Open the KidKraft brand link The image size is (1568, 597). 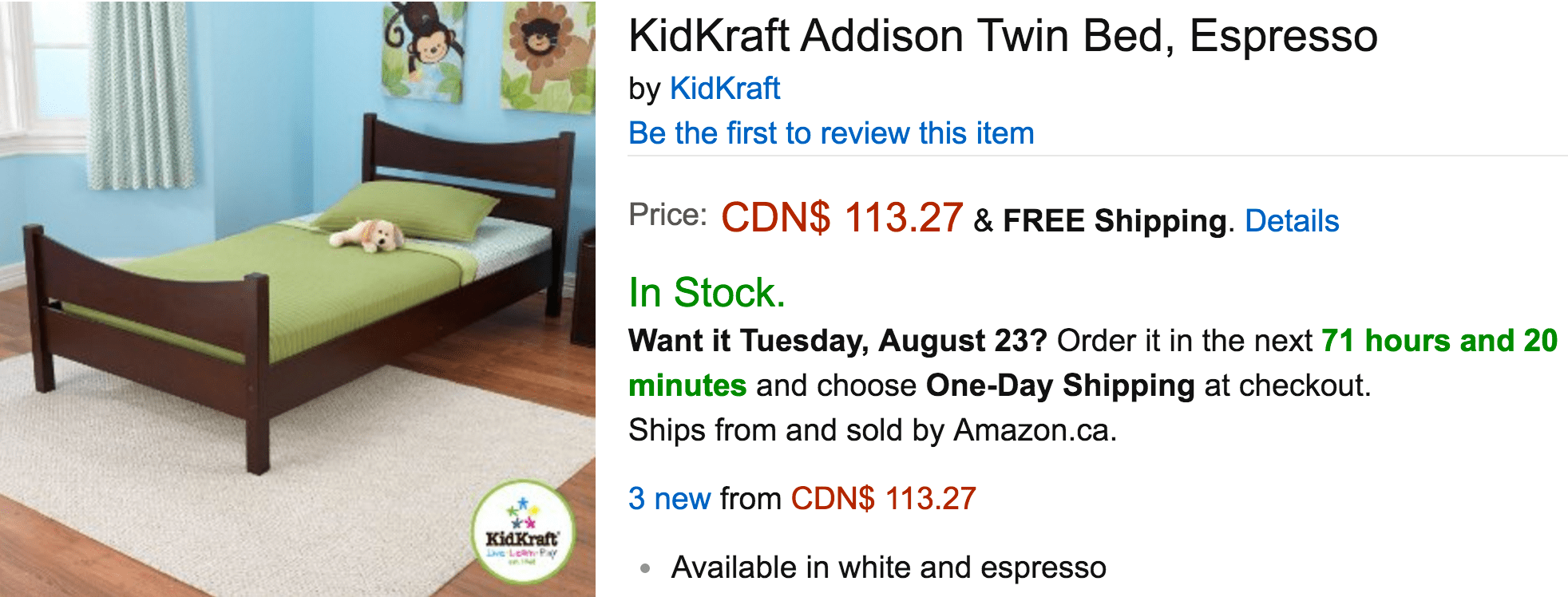[x=724, y=89]
